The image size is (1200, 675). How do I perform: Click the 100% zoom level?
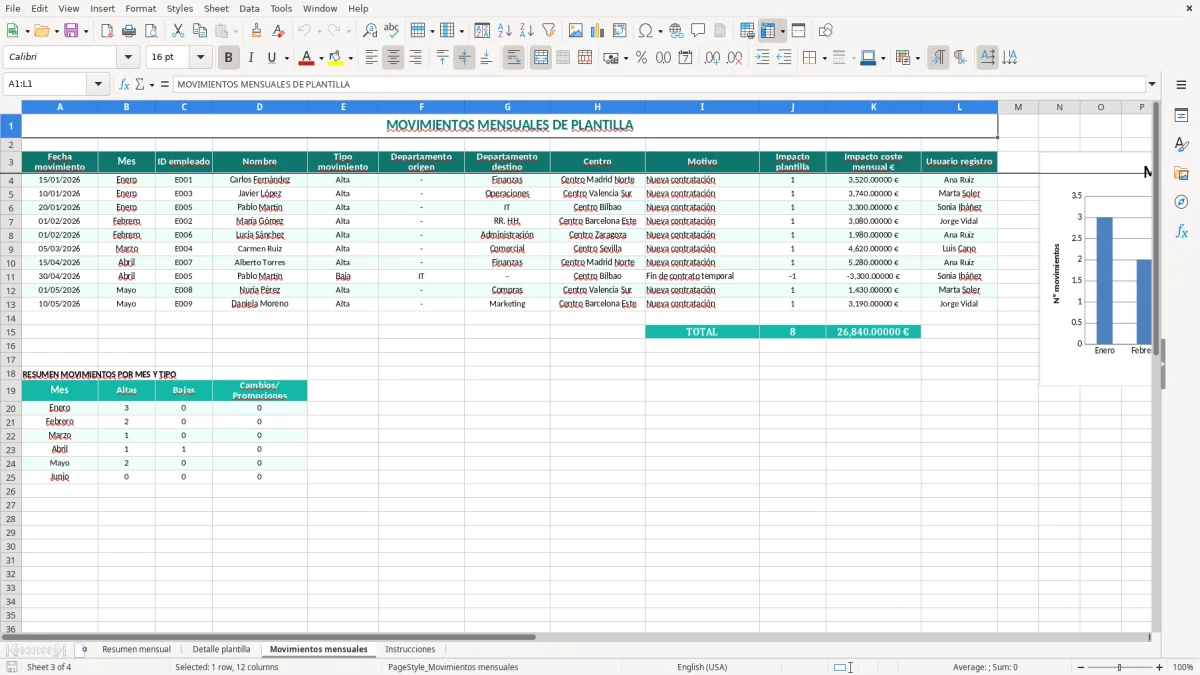click(x=1183, y=667)
